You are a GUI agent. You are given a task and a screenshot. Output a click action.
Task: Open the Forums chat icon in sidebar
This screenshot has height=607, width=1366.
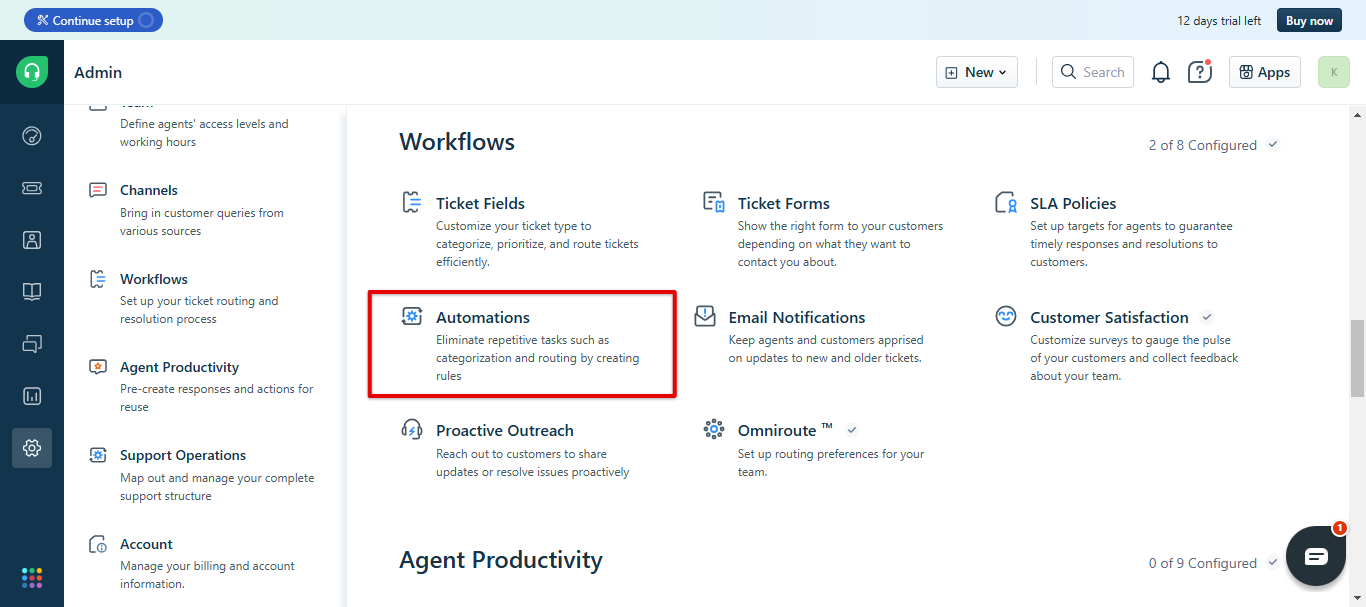32,344
